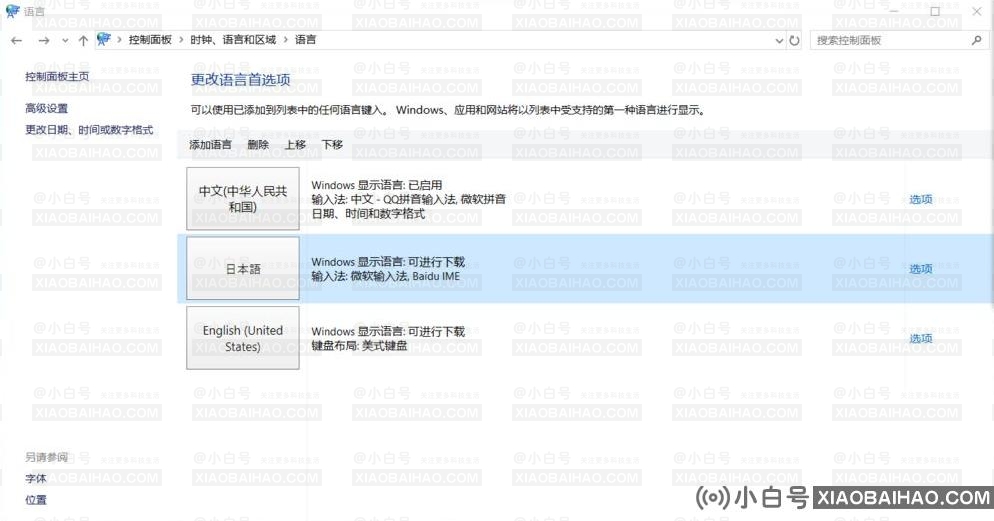
Task: Maximize the 语言 window
Action: tap(935, 11)
